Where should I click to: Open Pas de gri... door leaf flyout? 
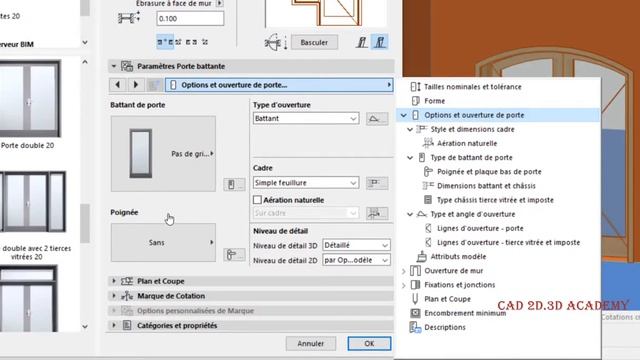tap(163, 153)
